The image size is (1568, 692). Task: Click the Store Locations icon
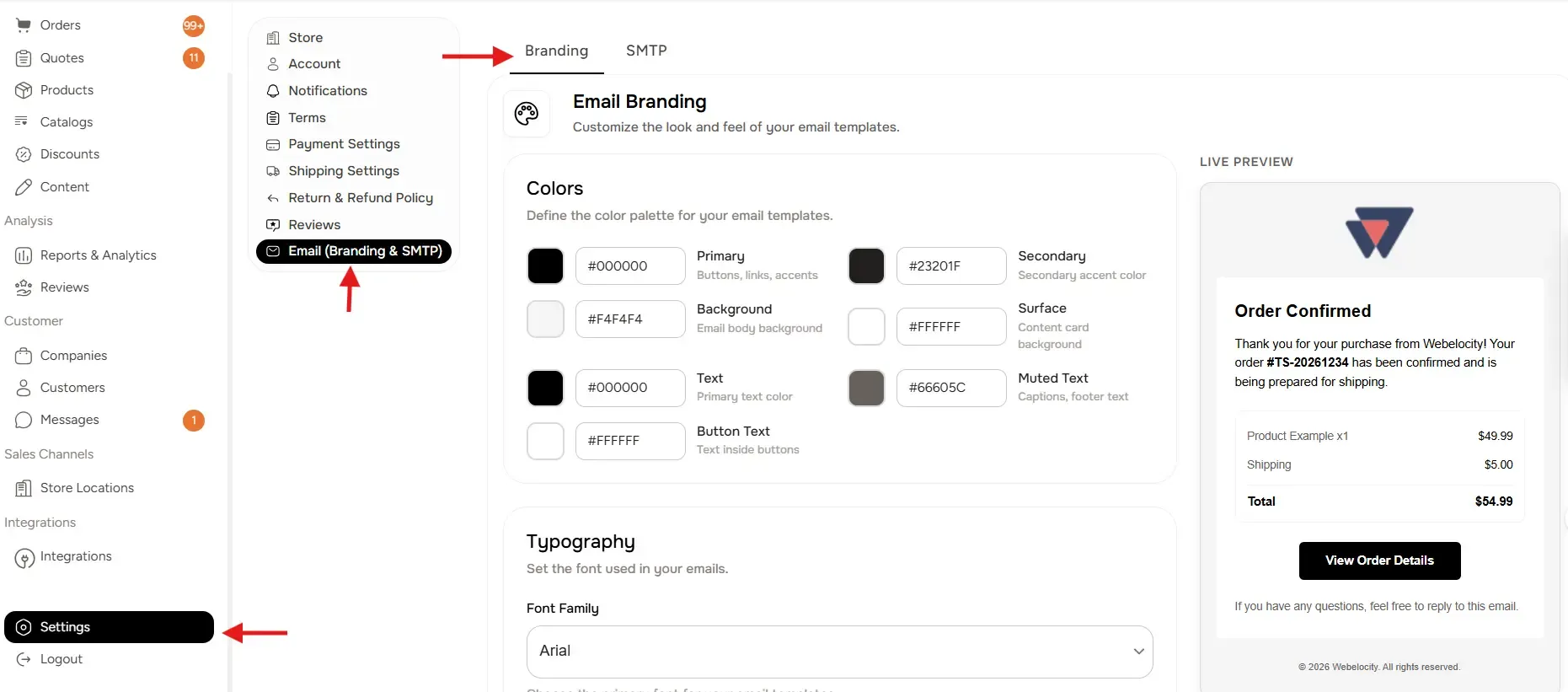(x=24, y=487)
